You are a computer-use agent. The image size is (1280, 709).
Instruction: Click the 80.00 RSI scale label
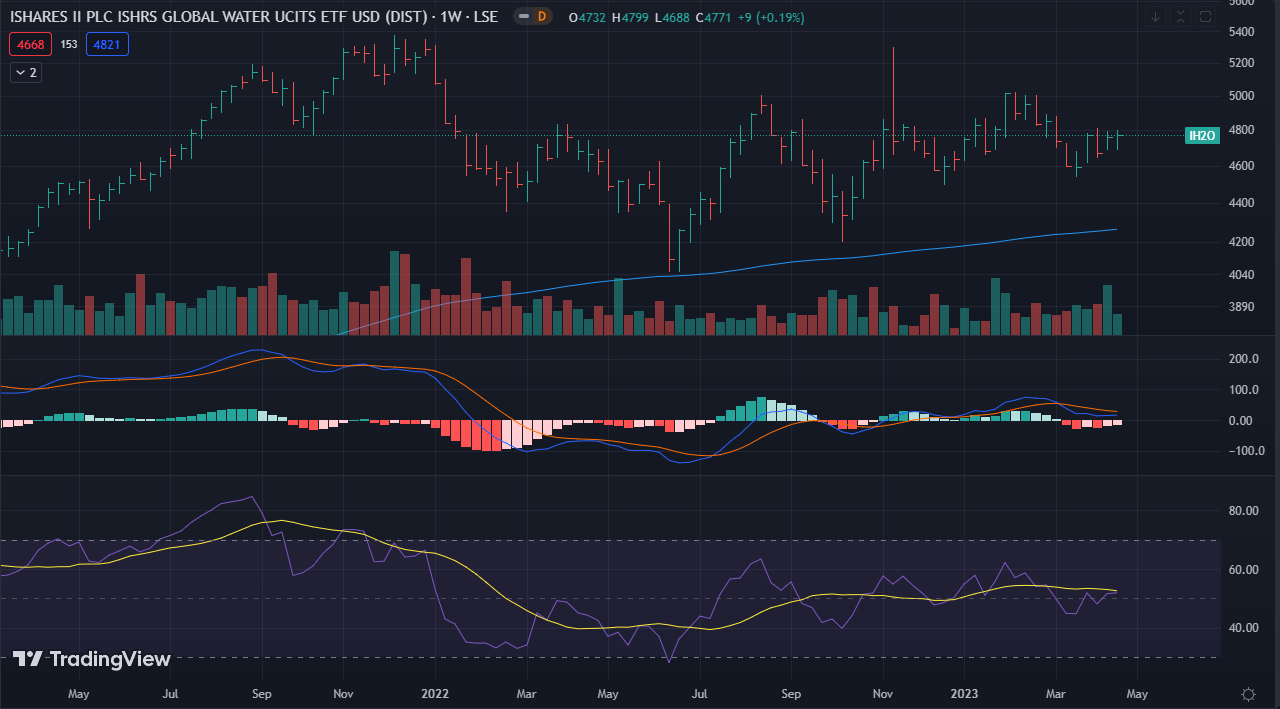coord(1245,511)
